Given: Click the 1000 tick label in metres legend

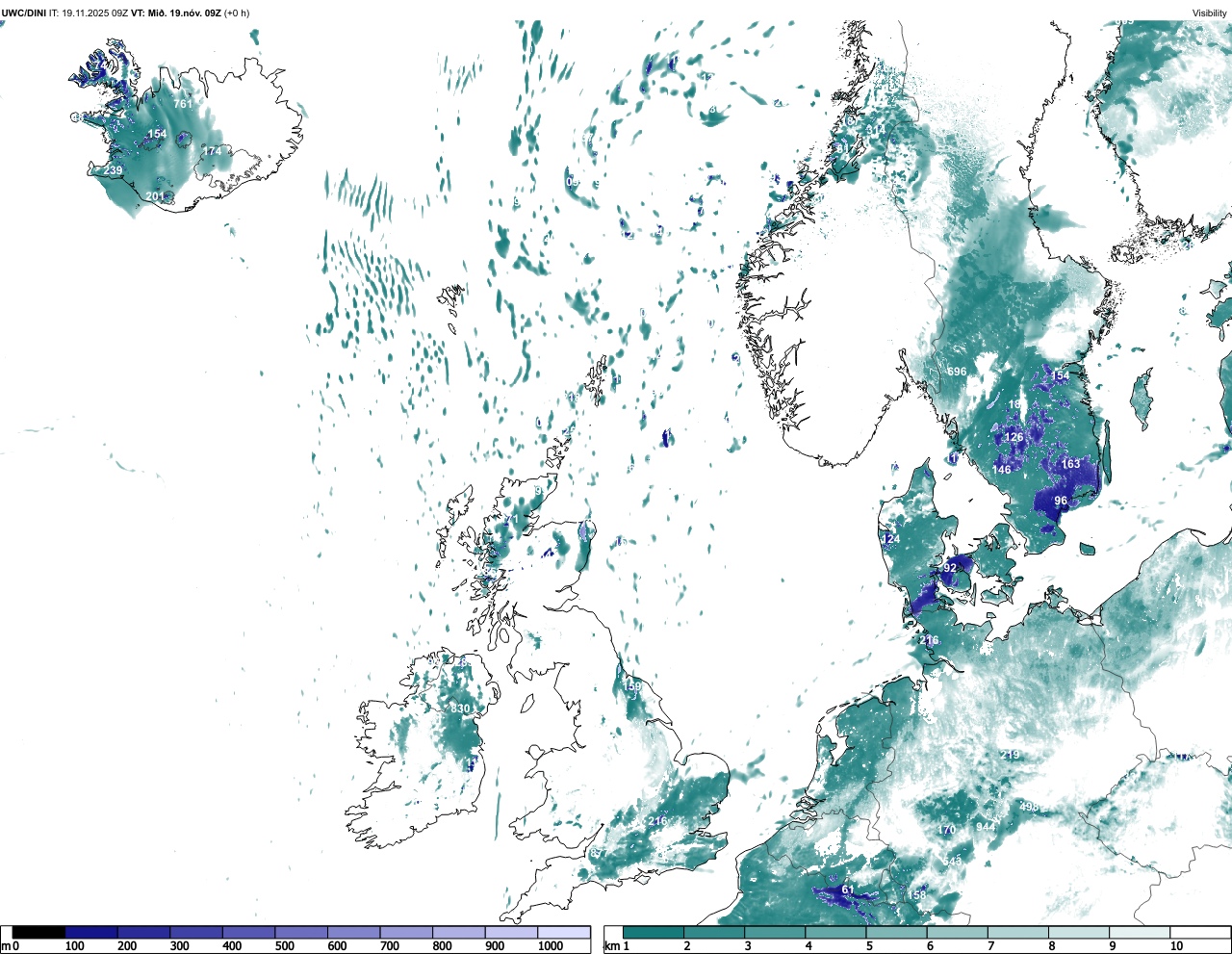Looking at the screenshot, I should click(x=551, y=946).
